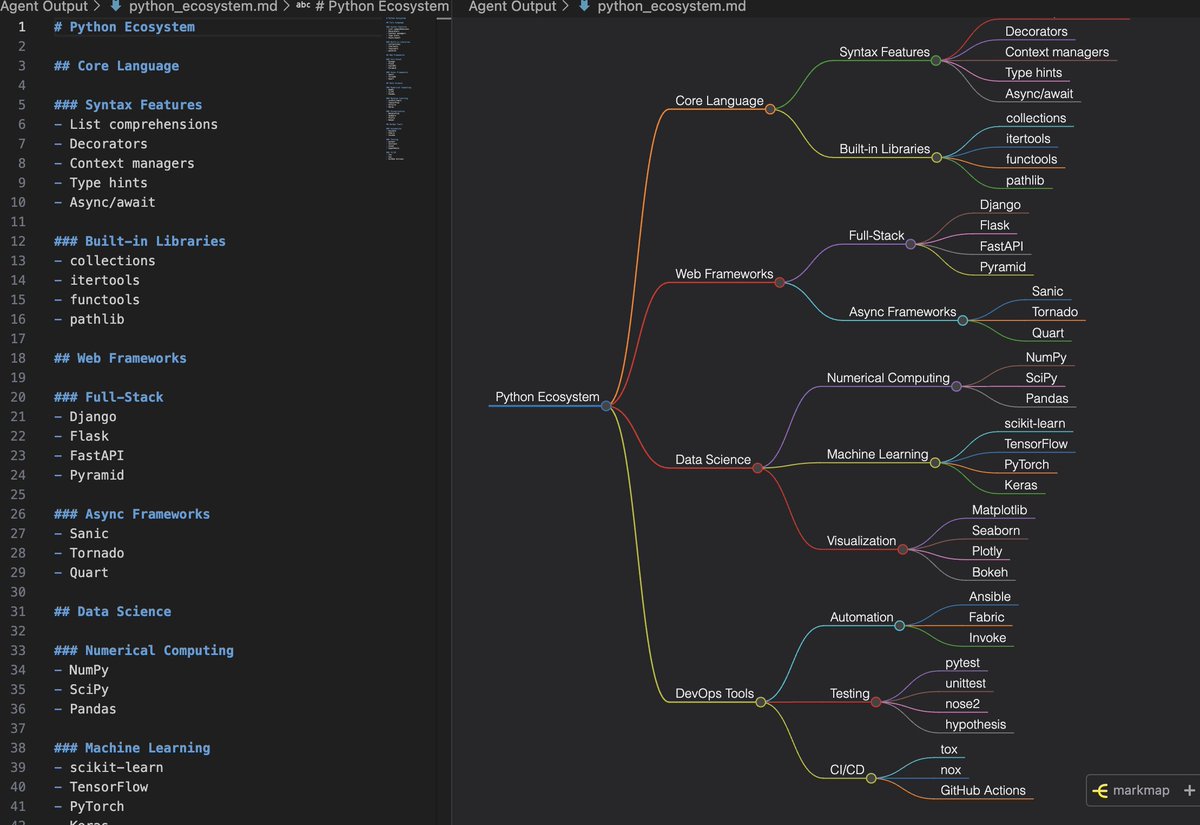Image resolution: width=1200 pixels, height=825 pixels.
Task: Collapse the Web Frameworks branch circle
Action: pos(779,282)
